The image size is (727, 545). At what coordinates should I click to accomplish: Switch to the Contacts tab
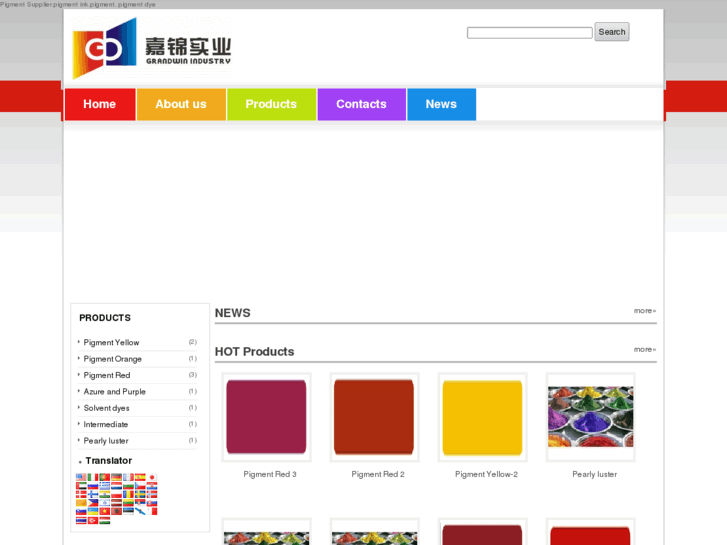coord(362,104)
